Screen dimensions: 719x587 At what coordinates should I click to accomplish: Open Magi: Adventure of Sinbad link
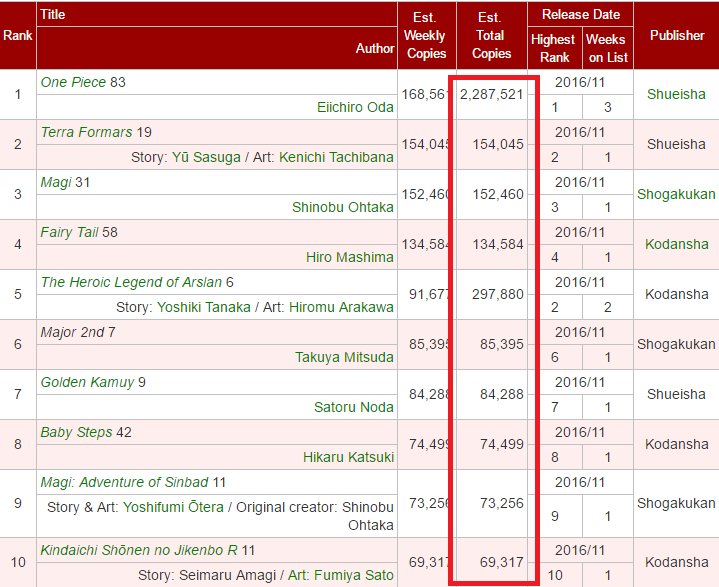pos(124,482)
